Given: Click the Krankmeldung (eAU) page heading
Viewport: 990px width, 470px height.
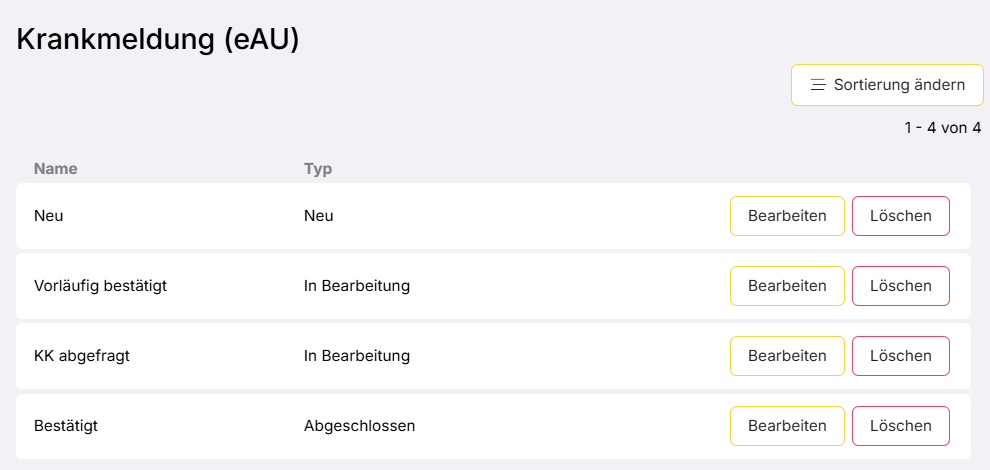Looking at the screenshot, I should (158, 39).
